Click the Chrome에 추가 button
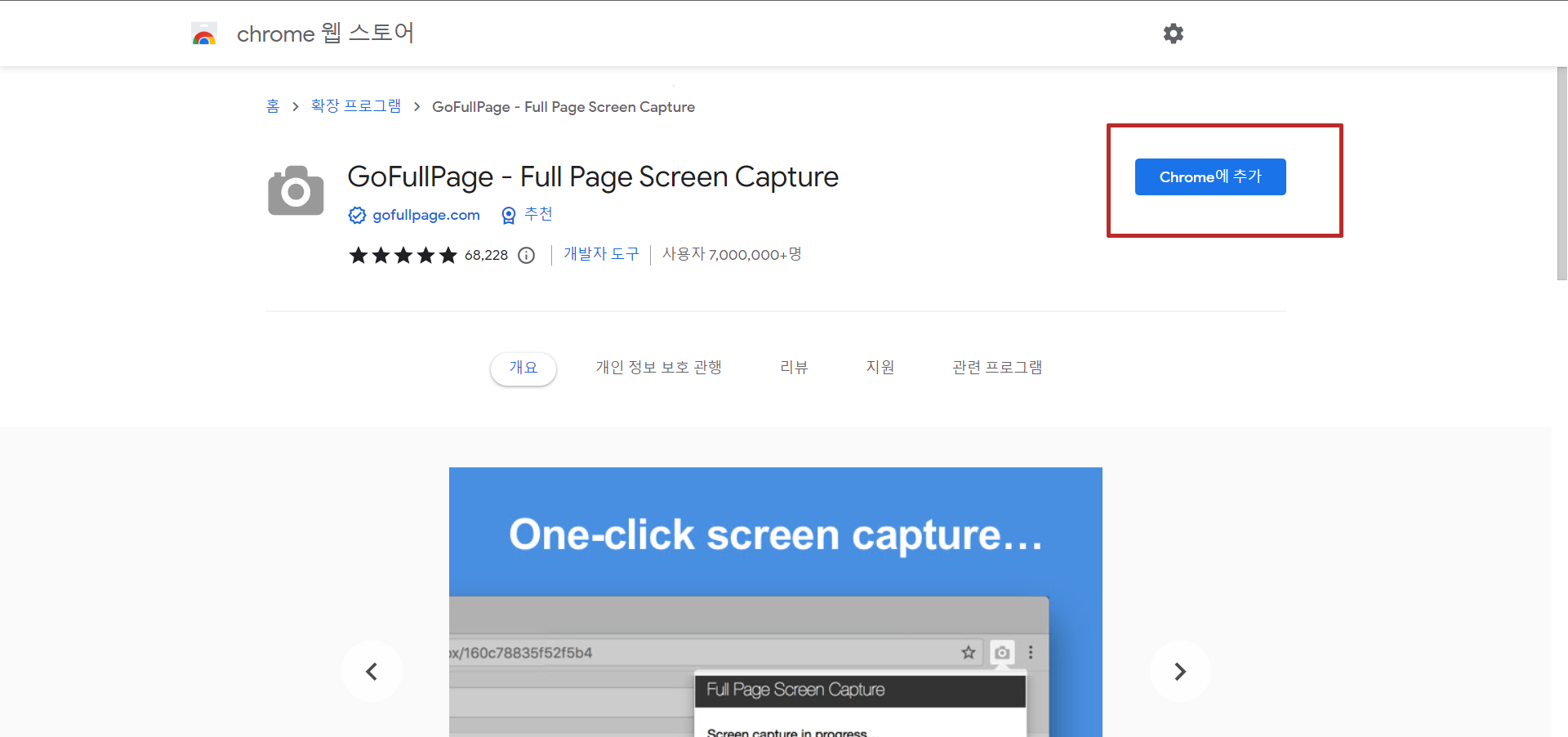The image size is (1568, 737). pyautogui.click(x=1210, y=176)
